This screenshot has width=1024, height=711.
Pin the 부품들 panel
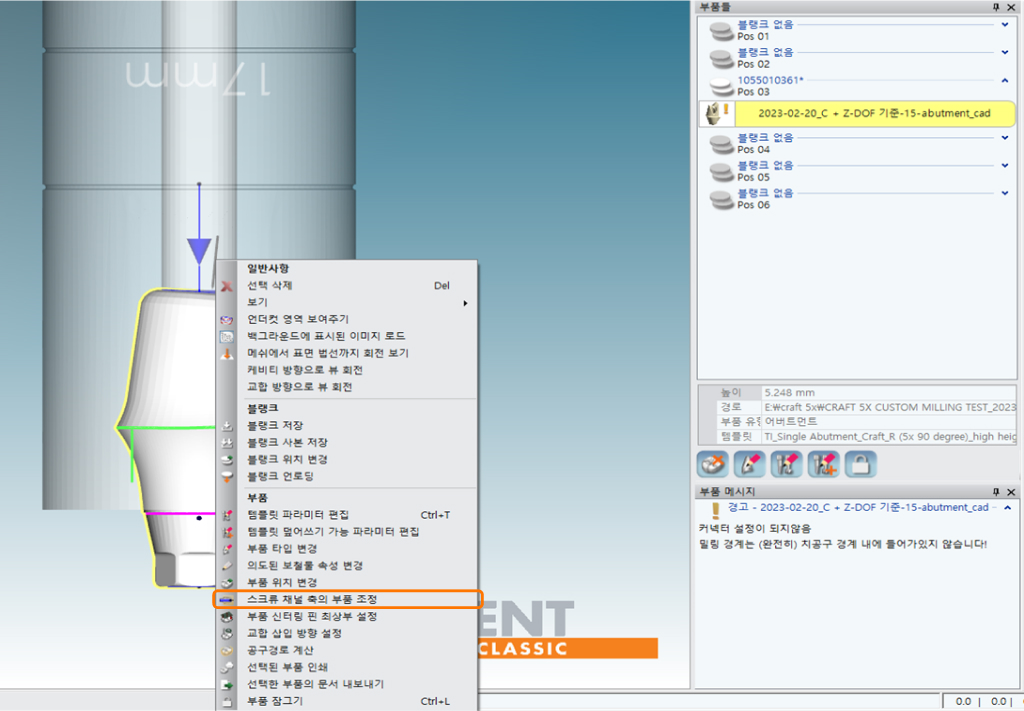[995, 7]
